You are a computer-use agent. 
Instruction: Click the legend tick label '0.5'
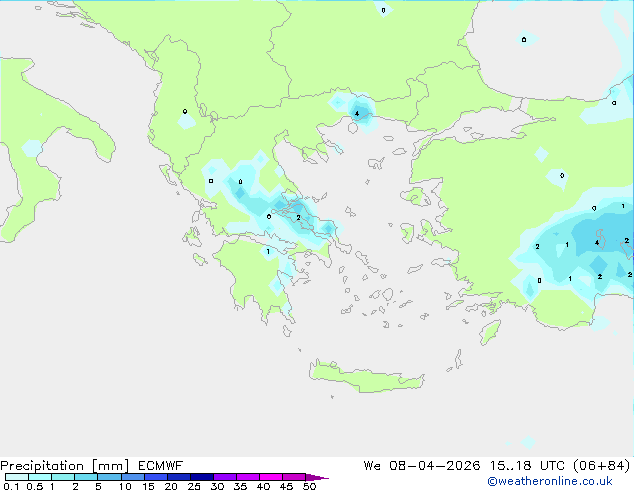tap(35, 486)
